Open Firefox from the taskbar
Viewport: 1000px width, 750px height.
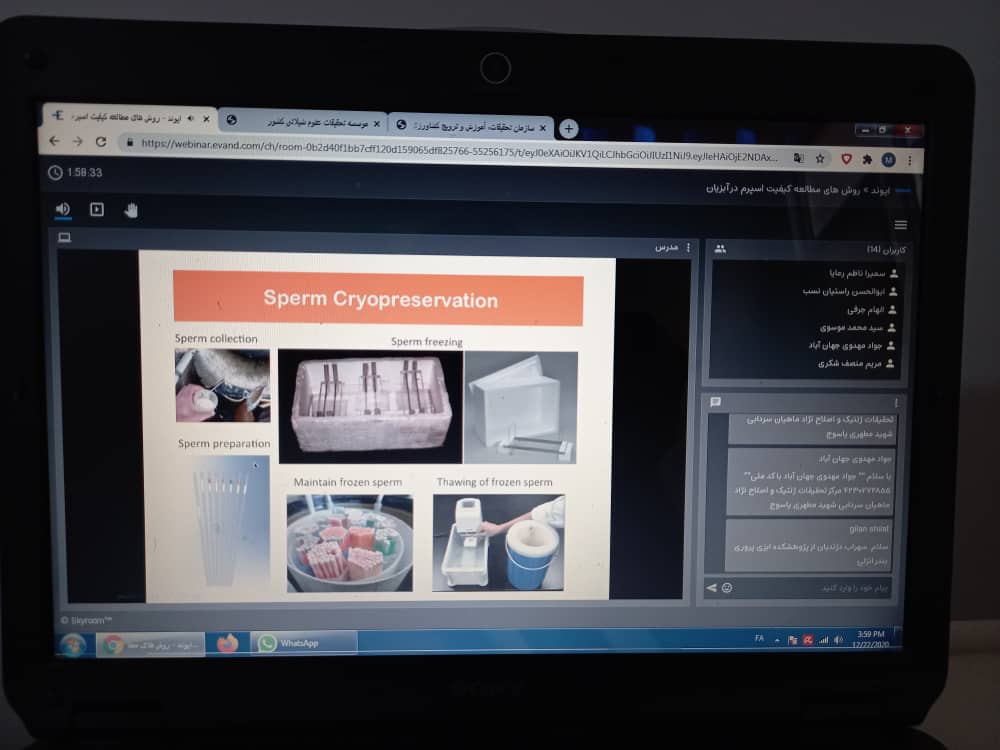pyautogui.click(x=227, y=643)
